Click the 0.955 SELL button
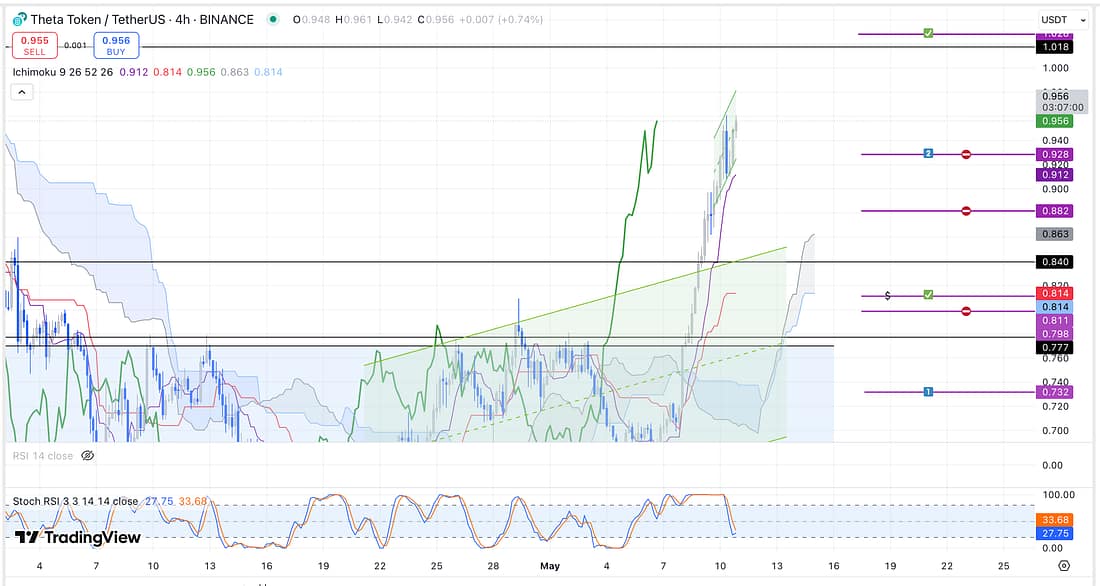The image size is (1100, 586). [x=34, y=45]
